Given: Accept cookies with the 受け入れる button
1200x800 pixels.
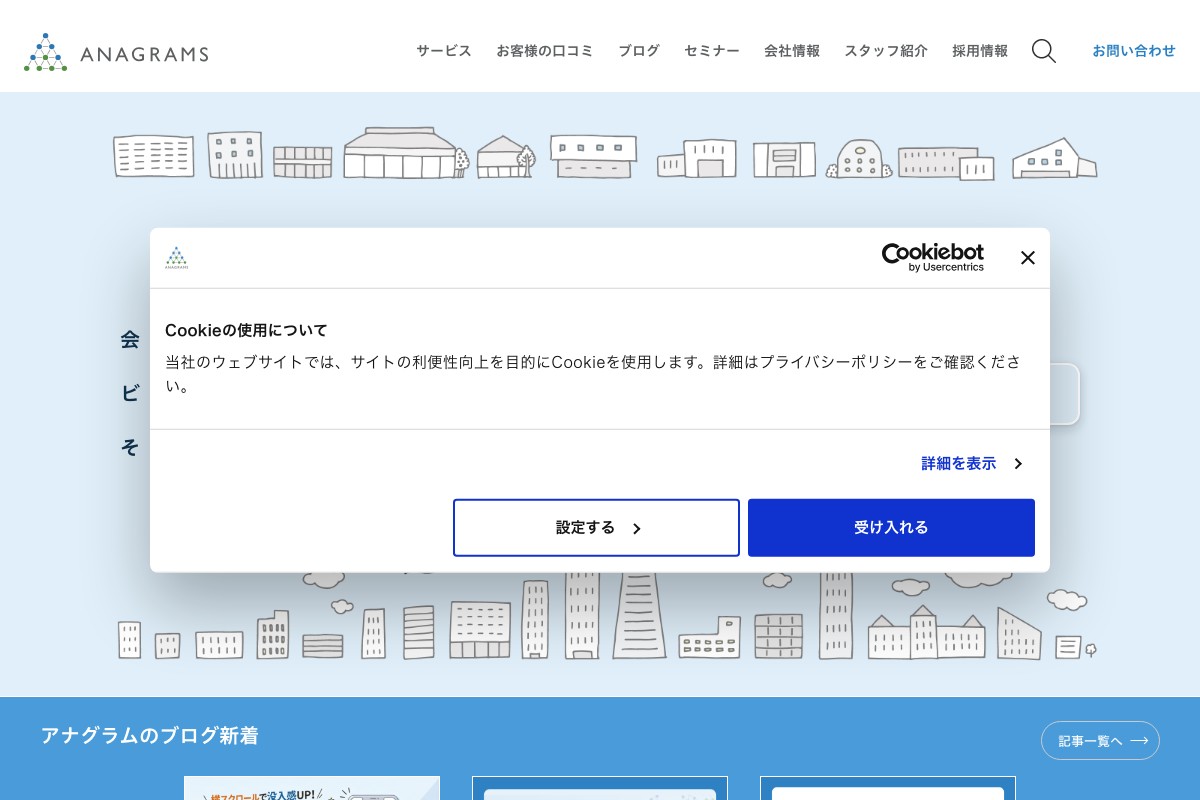Looking at the screenshot, I should pos(891,527).
